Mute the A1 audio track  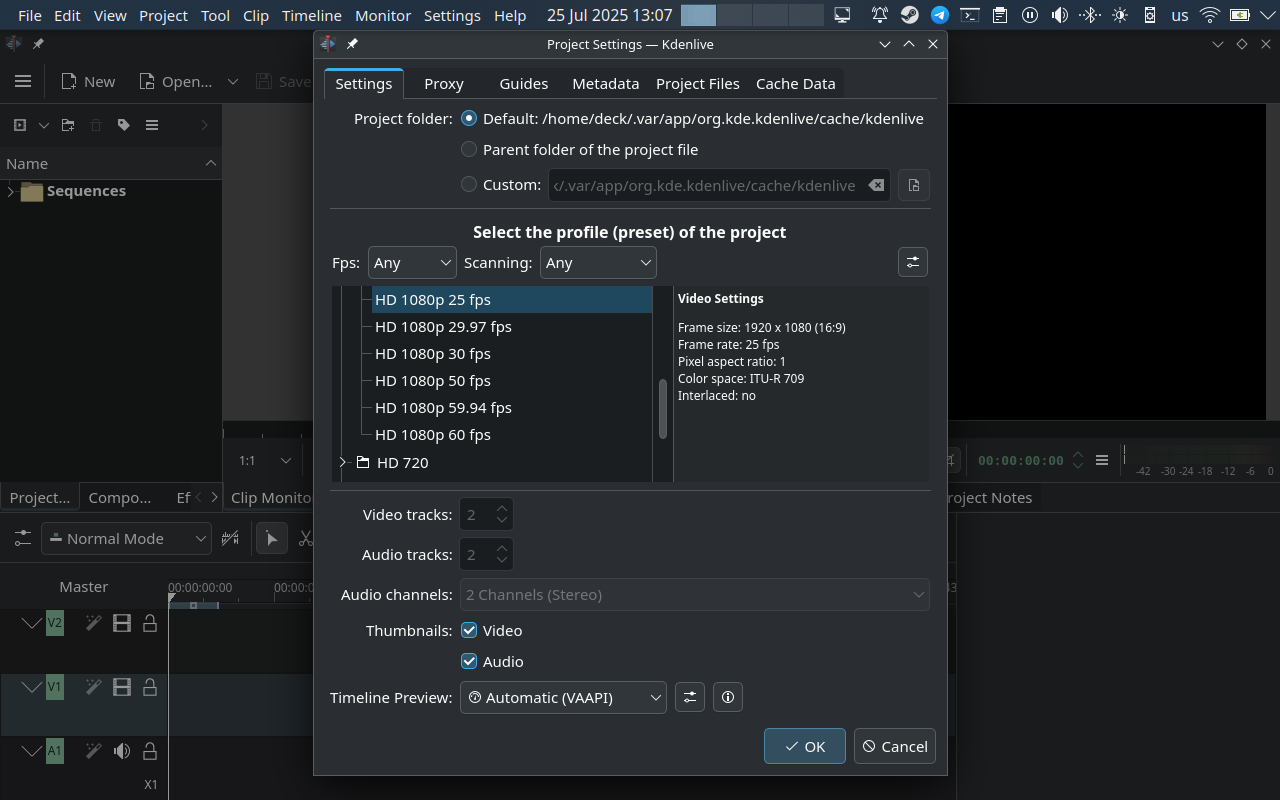(122, 751)
